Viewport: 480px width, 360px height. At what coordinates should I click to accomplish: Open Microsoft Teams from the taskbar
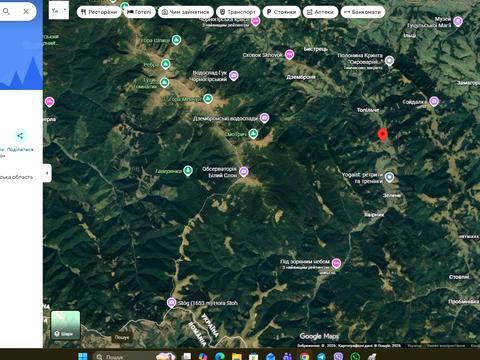click(x=287, y=356)
